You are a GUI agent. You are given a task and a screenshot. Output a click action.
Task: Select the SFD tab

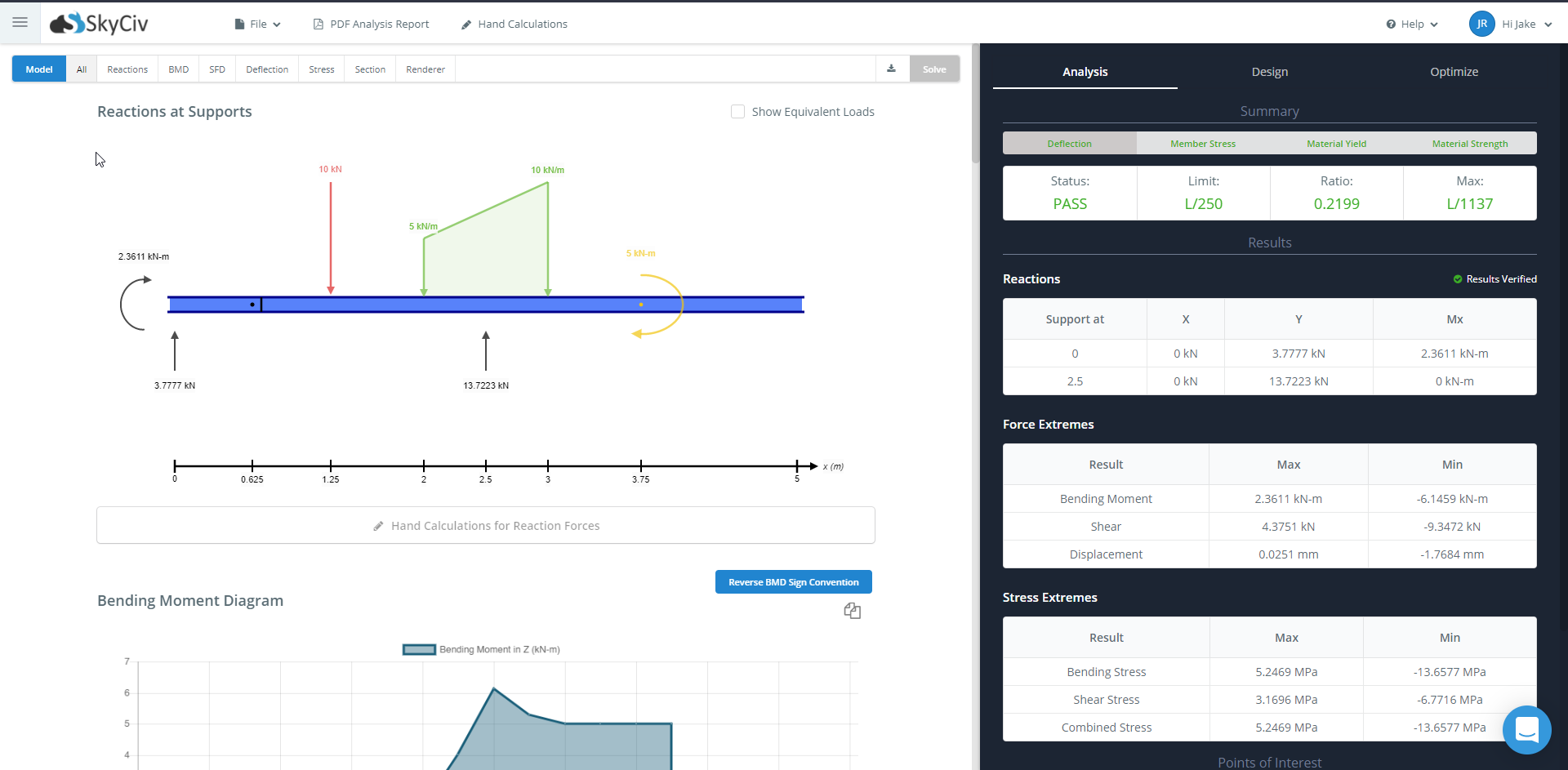(x=217, y=69)
